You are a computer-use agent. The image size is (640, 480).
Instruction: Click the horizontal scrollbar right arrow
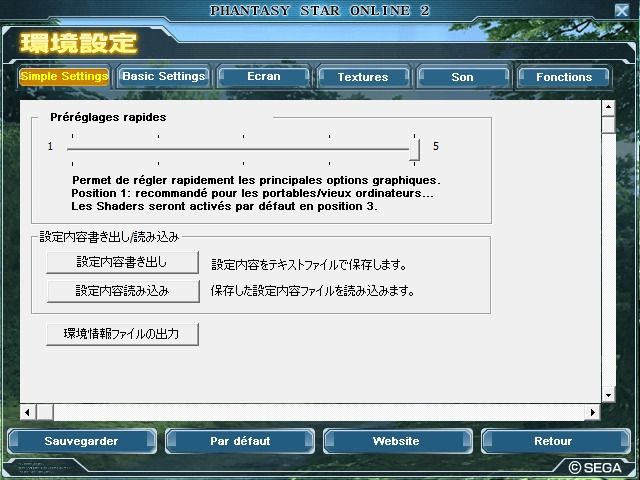point(593,413)
